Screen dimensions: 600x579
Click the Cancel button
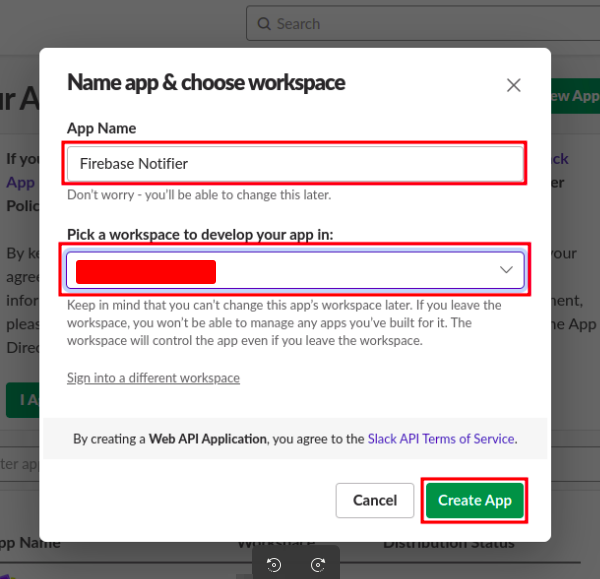tap(375, 500)
